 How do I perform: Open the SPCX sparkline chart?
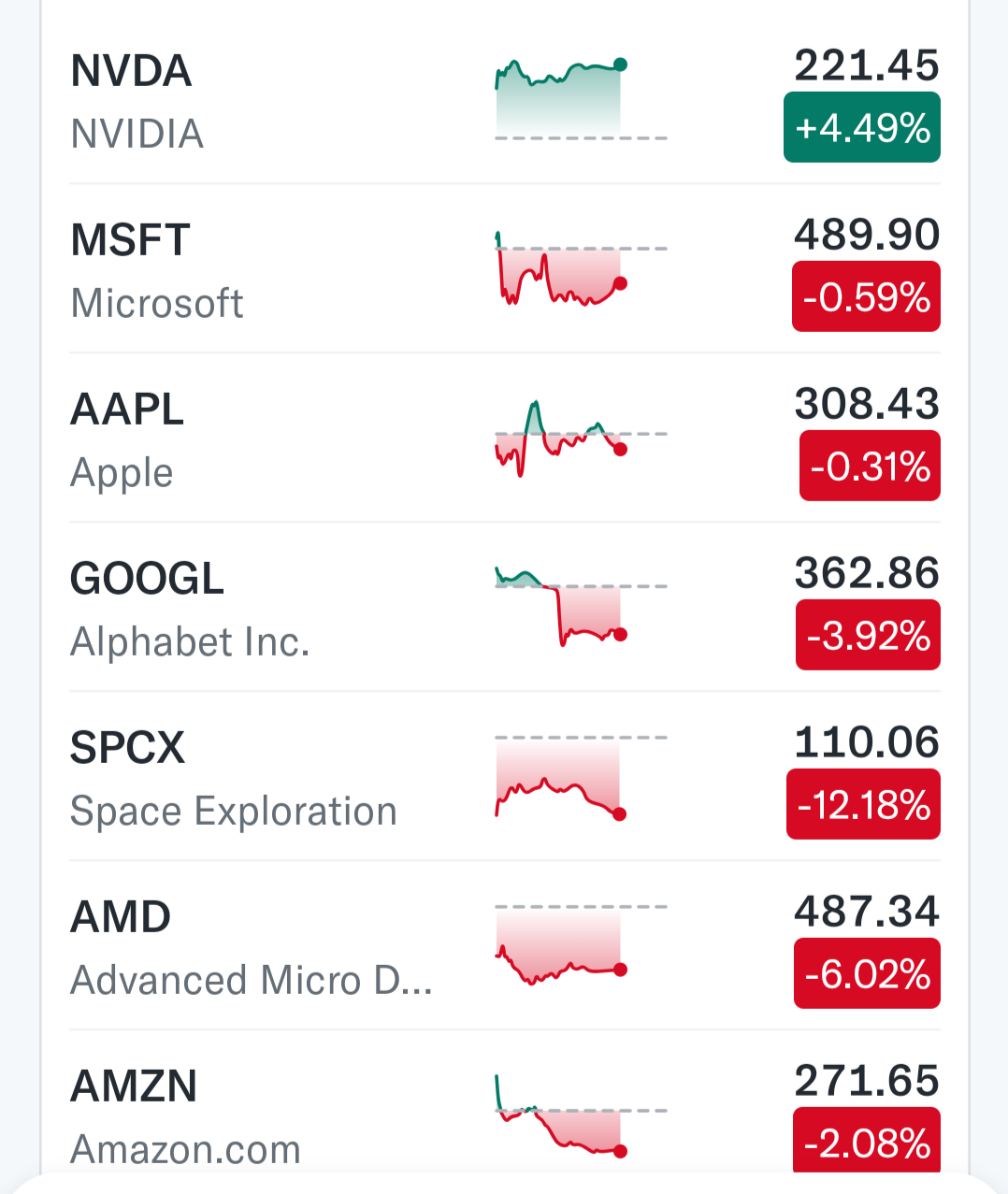(x=581, y=777)
